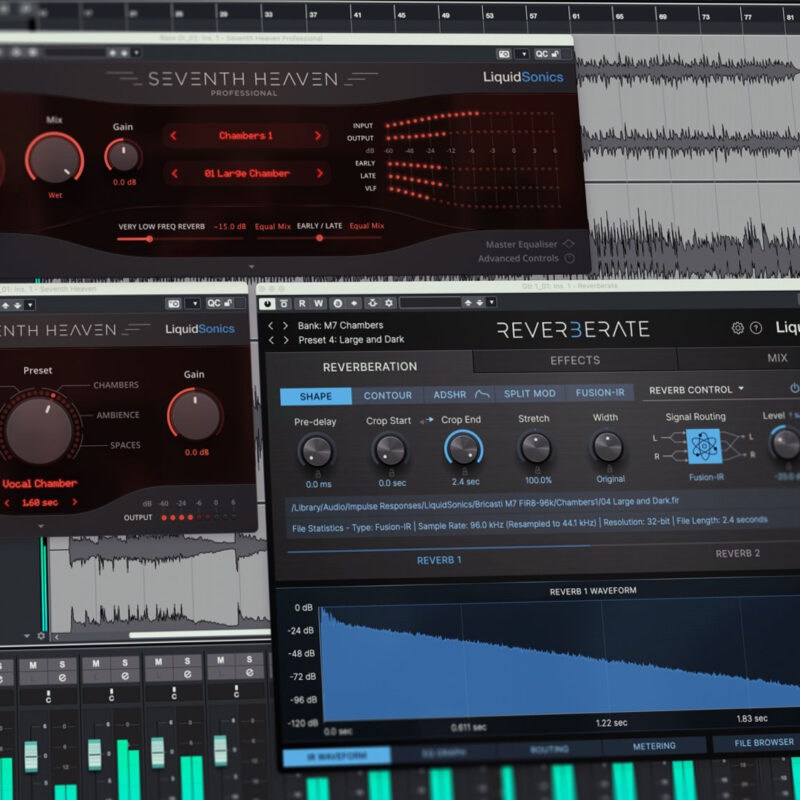Click the Mix knob in Seventh Heaven Professional

pyautogui.click(x=55, y=158)
